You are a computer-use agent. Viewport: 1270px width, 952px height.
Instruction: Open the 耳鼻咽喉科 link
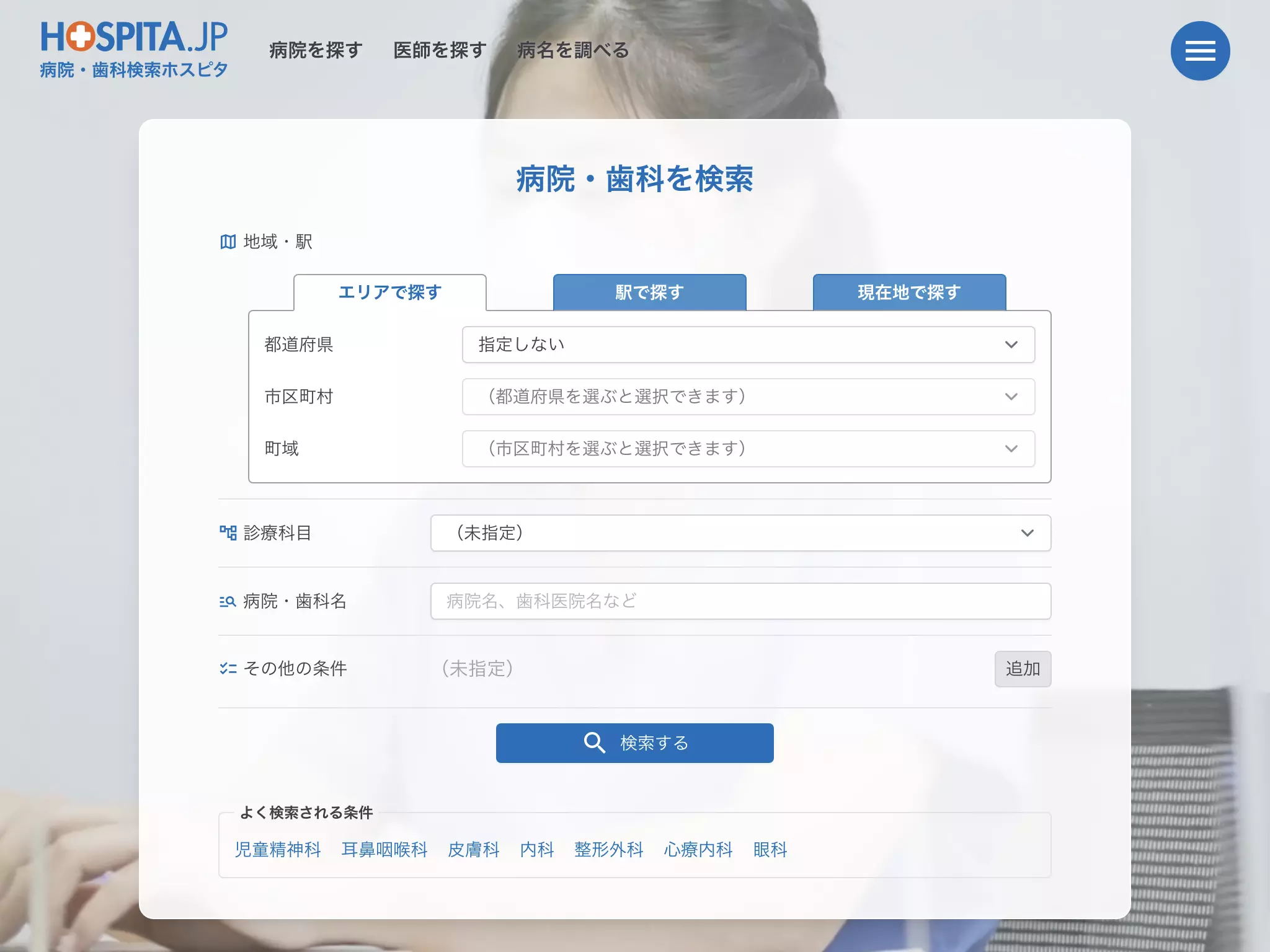tap(384, 850)
